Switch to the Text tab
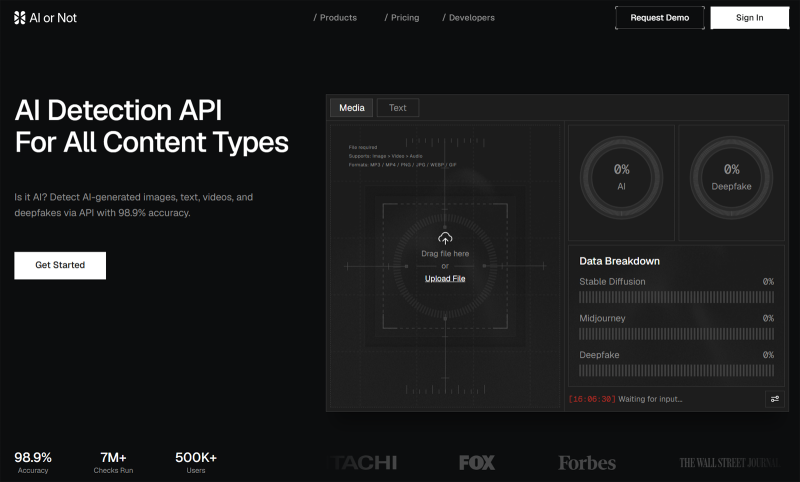The height and width of the screenshot is (482, 800). point(398,108)
